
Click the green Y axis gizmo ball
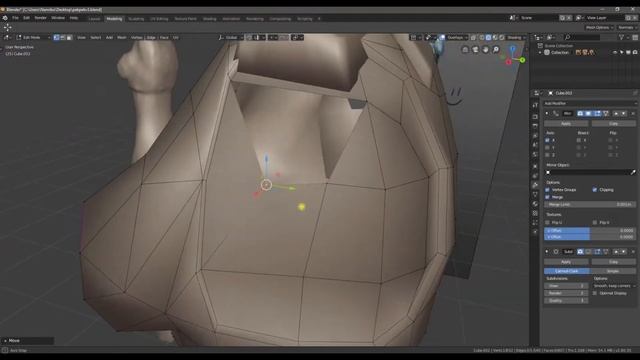tap(522, 60)
